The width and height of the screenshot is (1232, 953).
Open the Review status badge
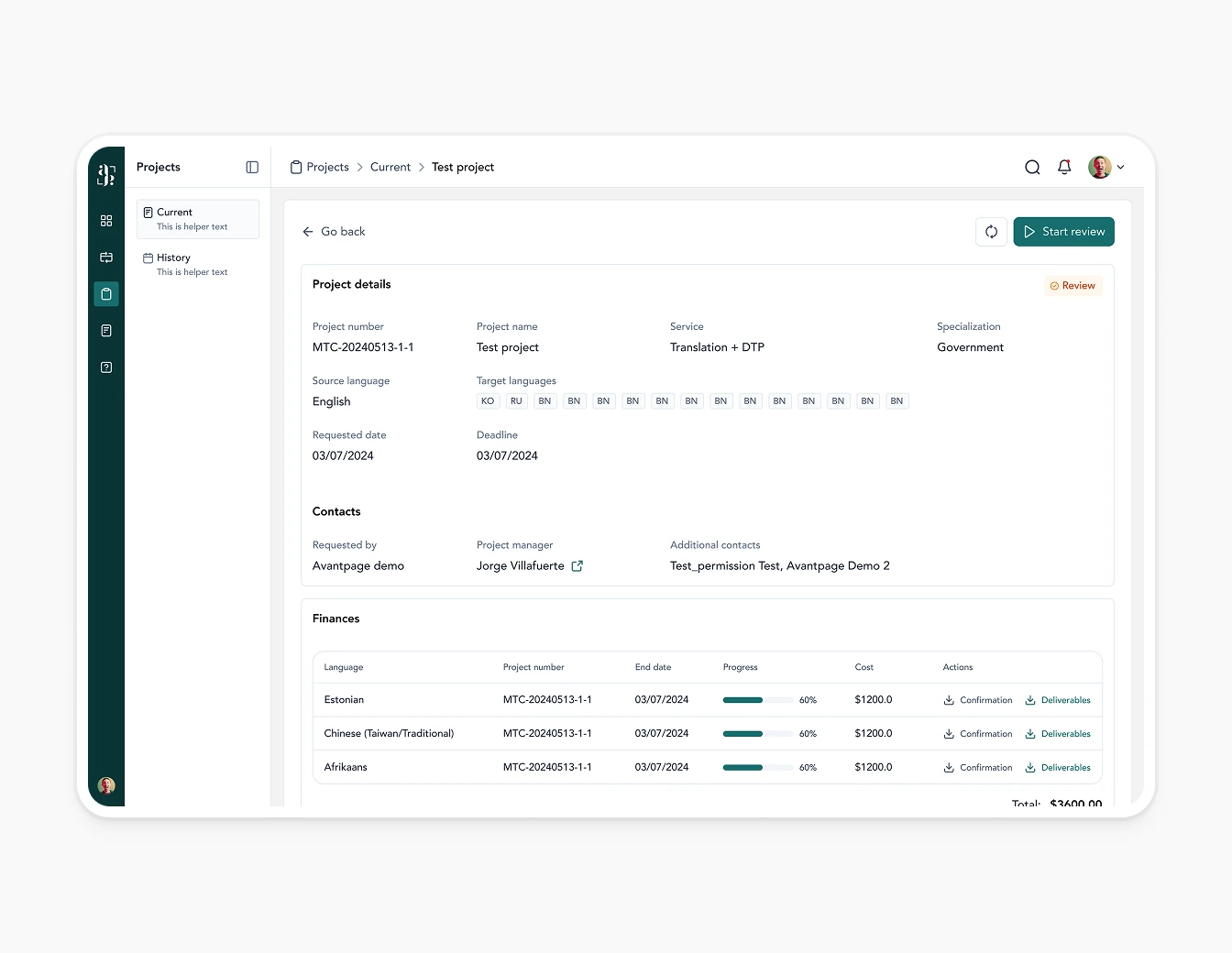[x=1072, y=285]
